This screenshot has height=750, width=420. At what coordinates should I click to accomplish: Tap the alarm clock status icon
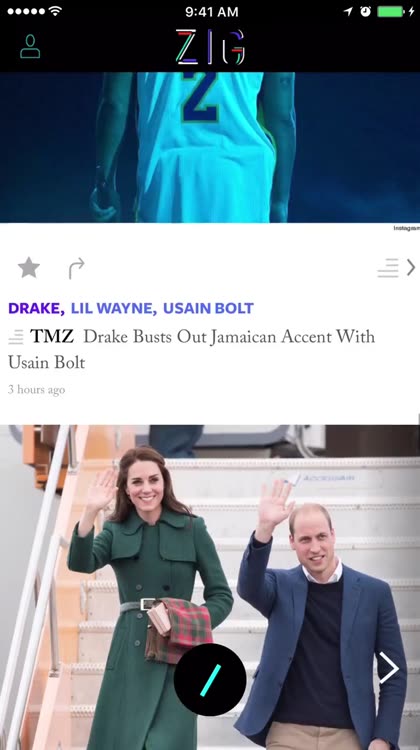tap(365, 12)
